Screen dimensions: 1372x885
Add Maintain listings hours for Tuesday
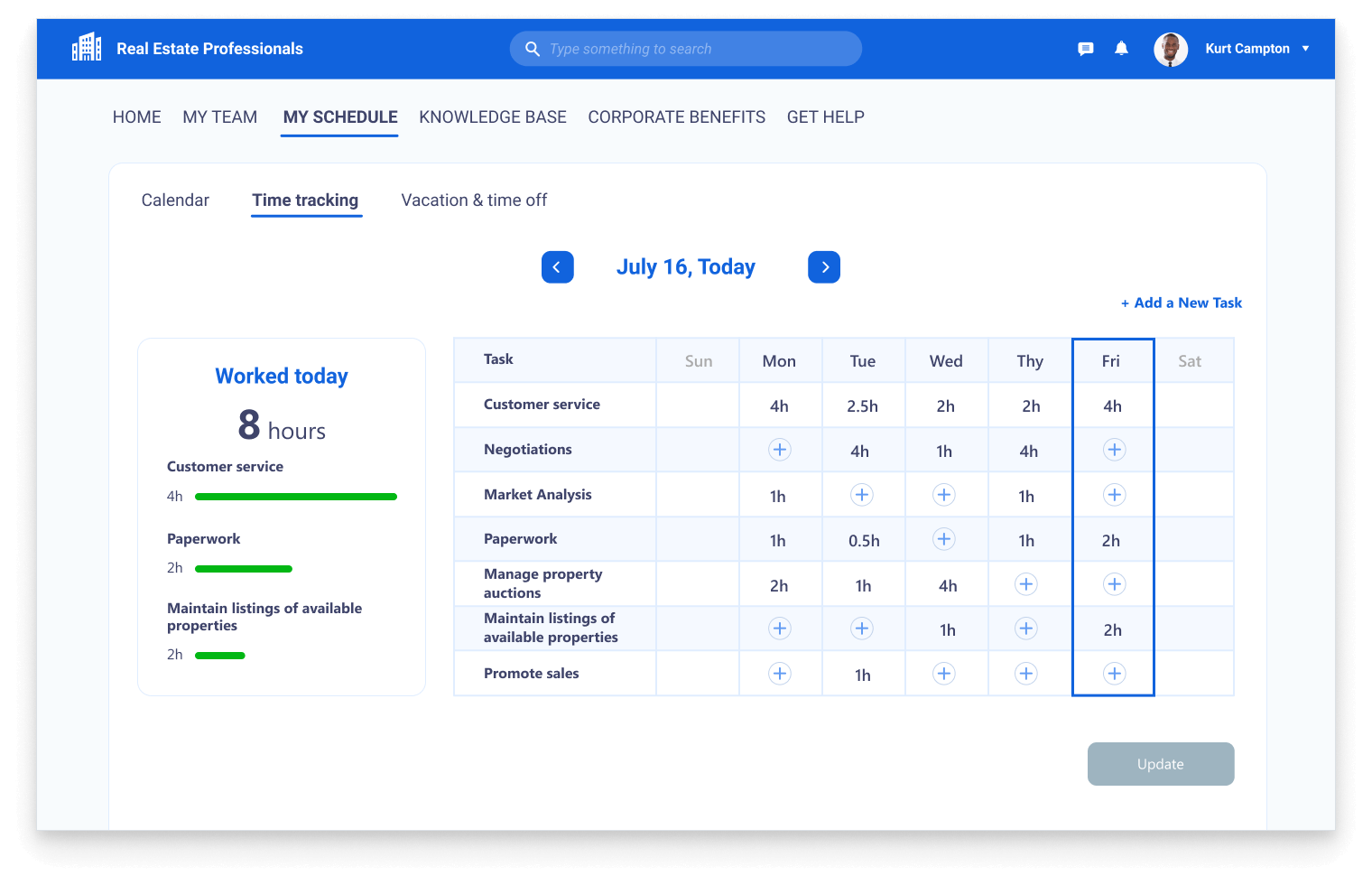[862, 629]
